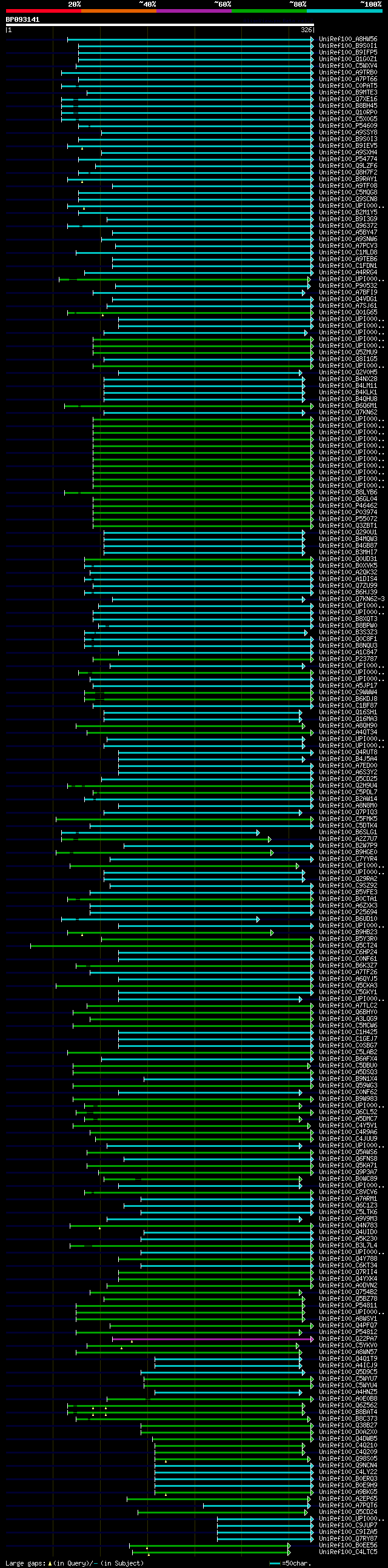Click the query name BP093141

click(x=22, y=19)
